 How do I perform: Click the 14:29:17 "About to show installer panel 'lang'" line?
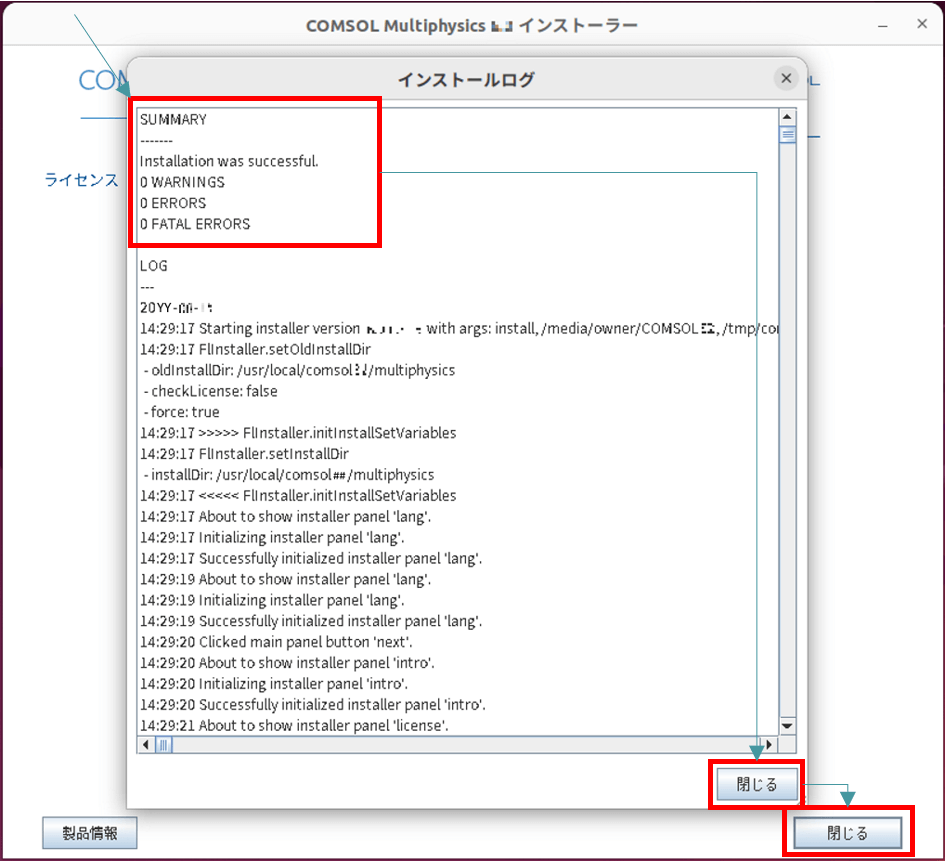[286, 516]
